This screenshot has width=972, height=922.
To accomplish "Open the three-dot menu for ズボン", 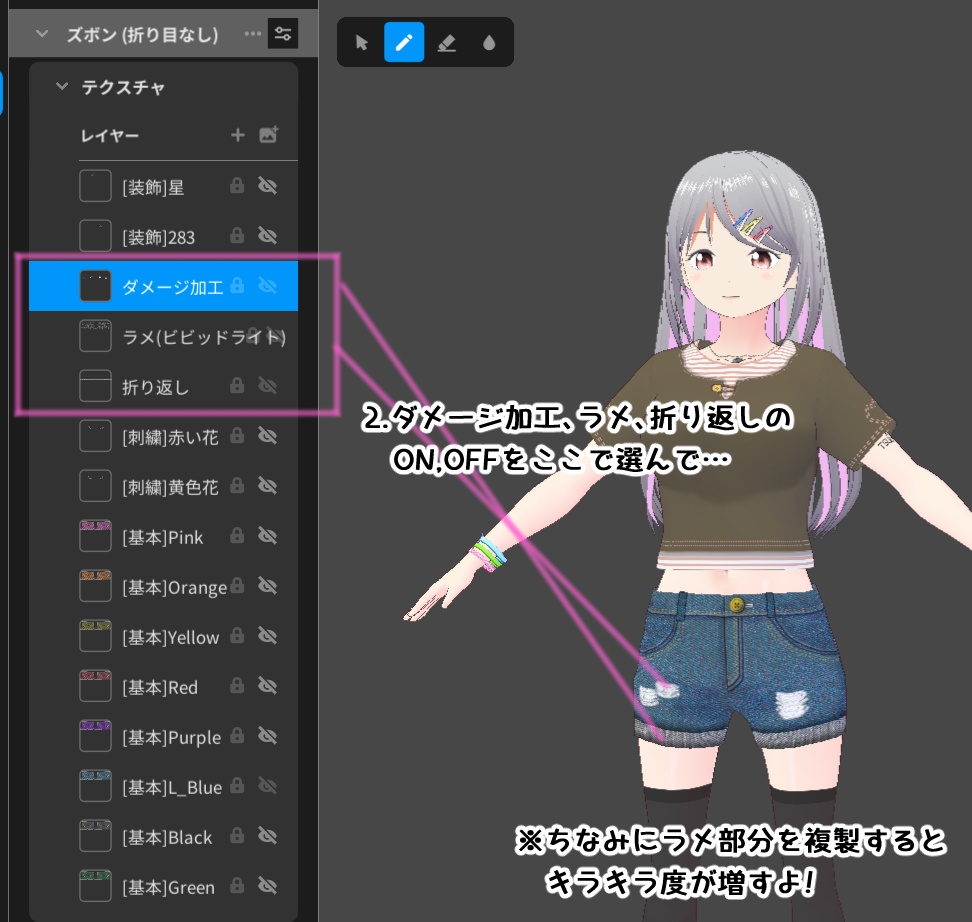I will [252, 33].
